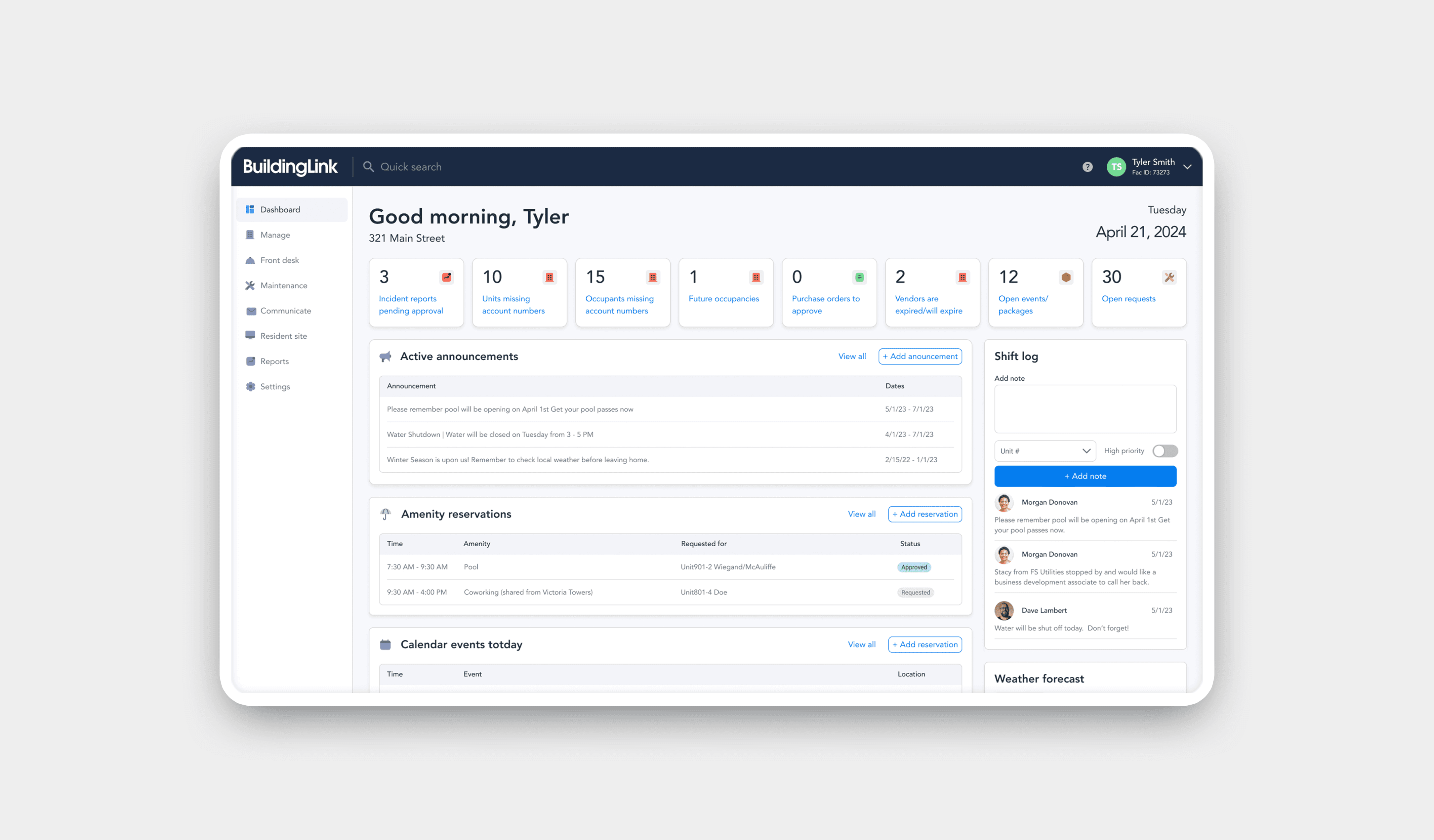1434x840 pixels.
Task: Click the Open requests wrench icon
Action: (1169, 277)
